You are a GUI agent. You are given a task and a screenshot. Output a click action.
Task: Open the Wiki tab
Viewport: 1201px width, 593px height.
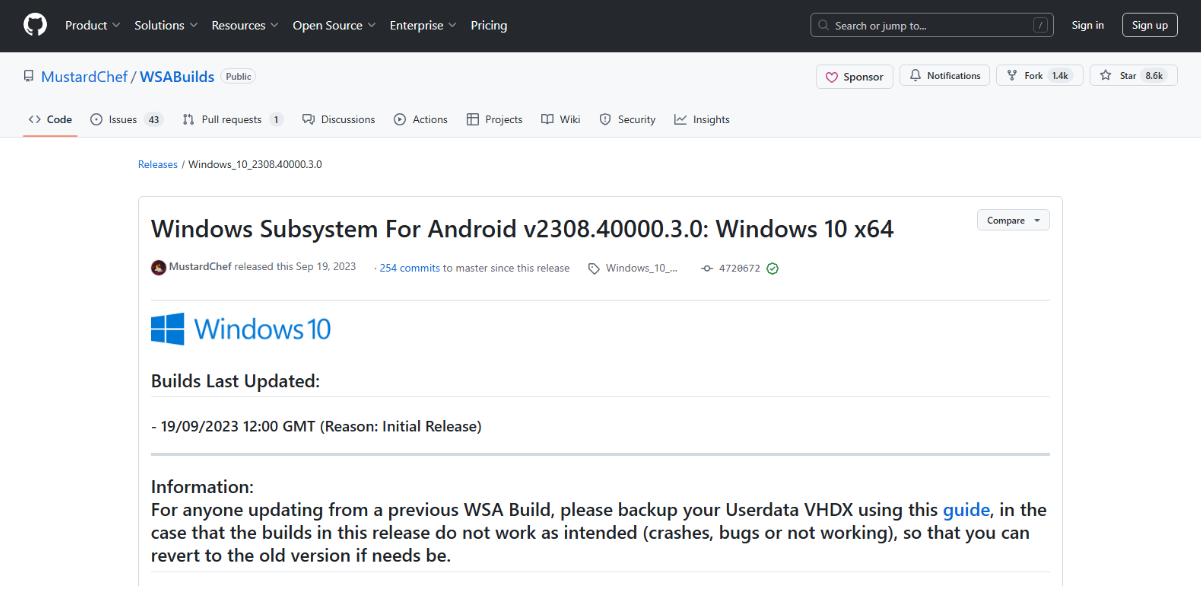point(561,119)
